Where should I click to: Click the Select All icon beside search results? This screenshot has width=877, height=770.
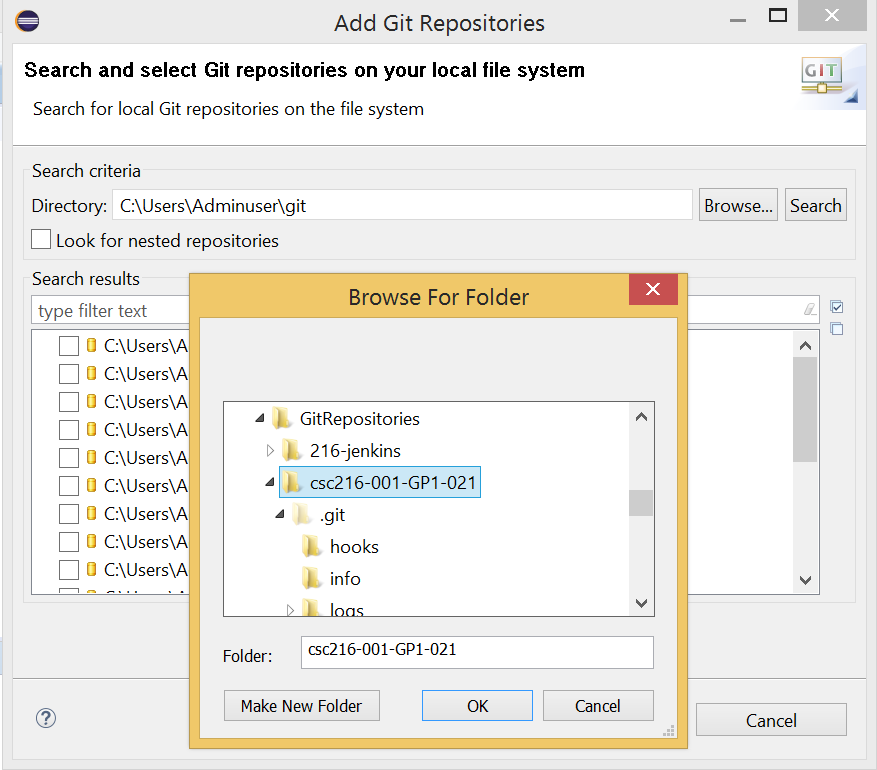coord(837,306)
